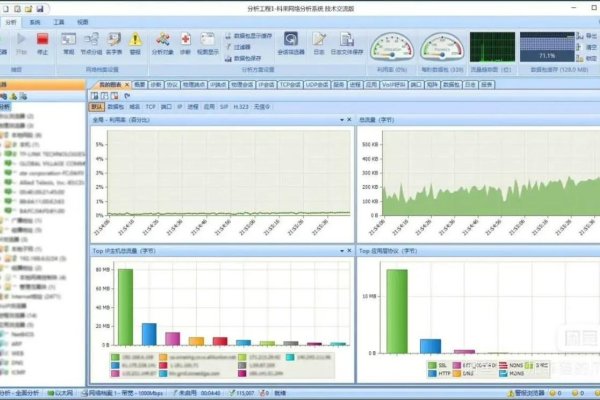Screen dimensions: 600x400
Task: Switch to the 工具 ribbon tab
Action: pyautogui.click(x=59, y=22)
